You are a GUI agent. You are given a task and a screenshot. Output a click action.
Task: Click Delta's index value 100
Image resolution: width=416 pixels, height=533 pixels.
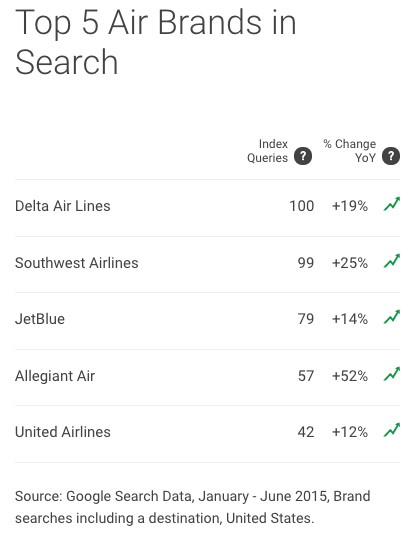(x=301, y=206)
